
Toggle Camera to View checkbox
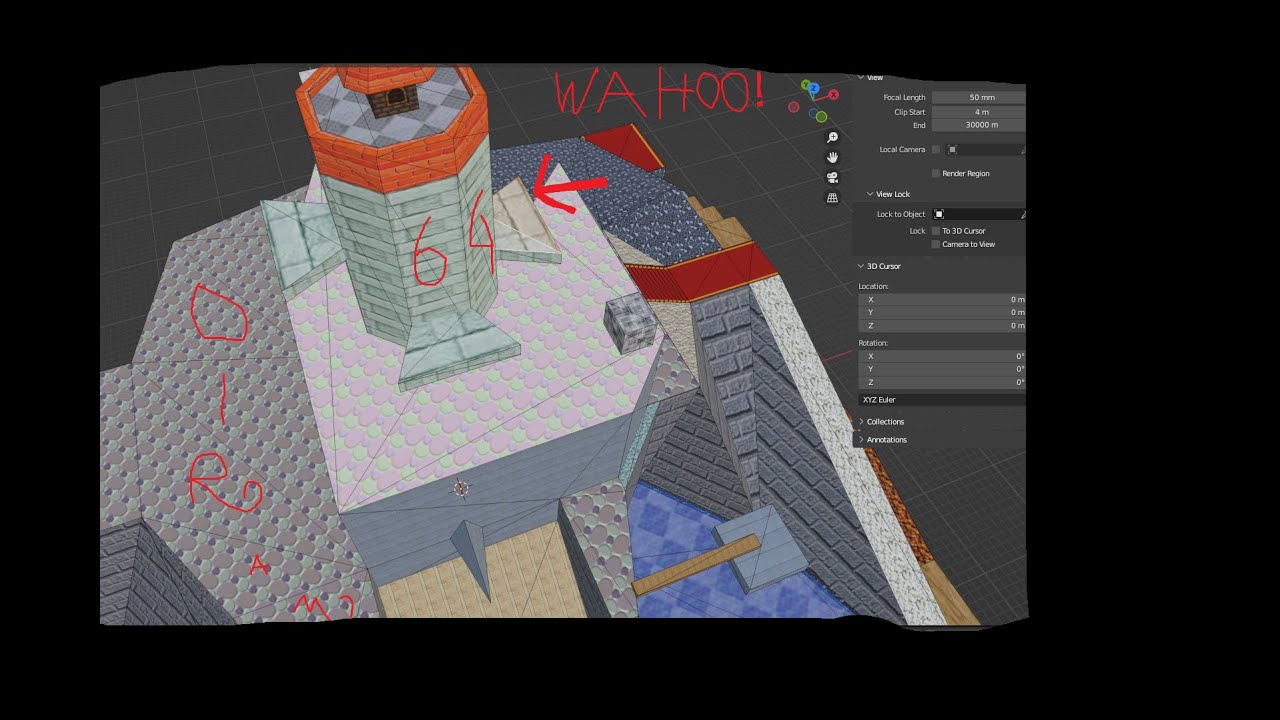pyautogui.click(x=936, y=244)
